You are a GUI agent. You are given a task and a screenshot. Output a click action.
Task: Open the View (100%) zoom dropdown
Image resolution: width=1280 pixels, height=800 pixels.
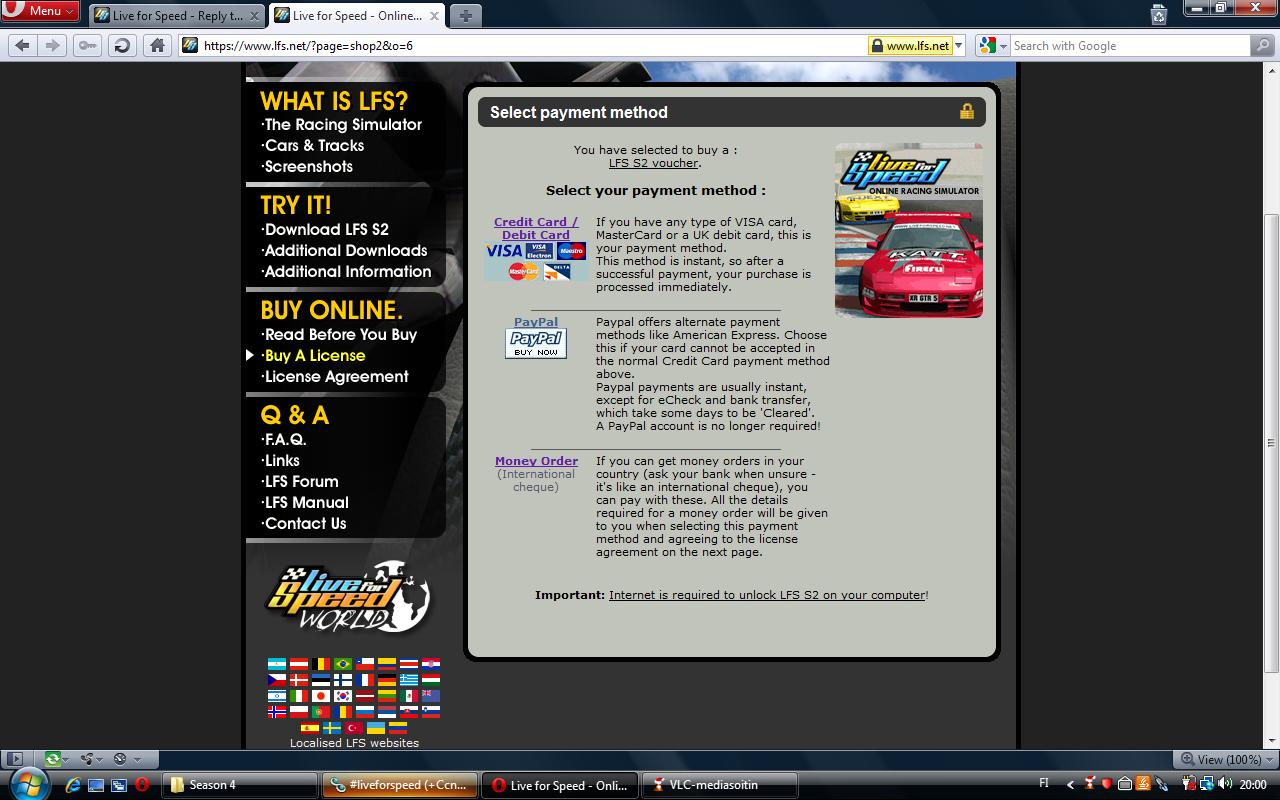pyautogui.click(x=1225, y=759)
